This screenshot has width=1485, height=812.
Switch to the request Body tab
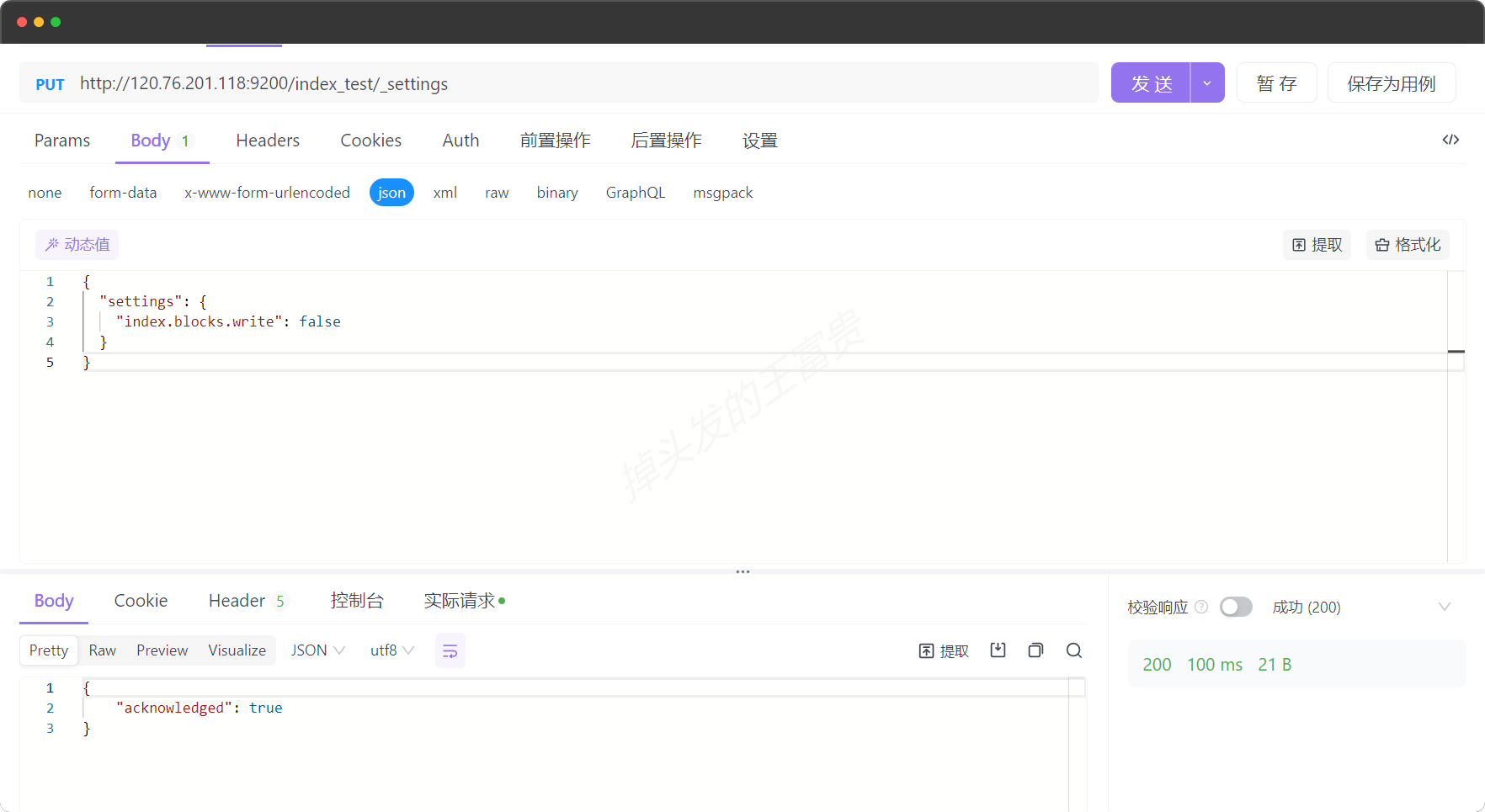(x=162, y=141)
